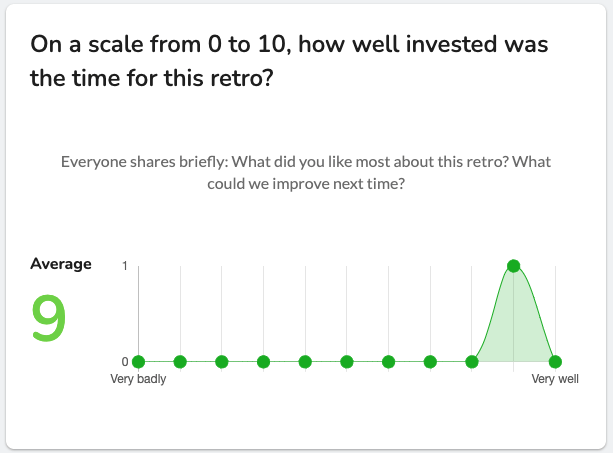The image size is (613, 453).
Task: Select the data point at rating 4
Action: (305, 362)
